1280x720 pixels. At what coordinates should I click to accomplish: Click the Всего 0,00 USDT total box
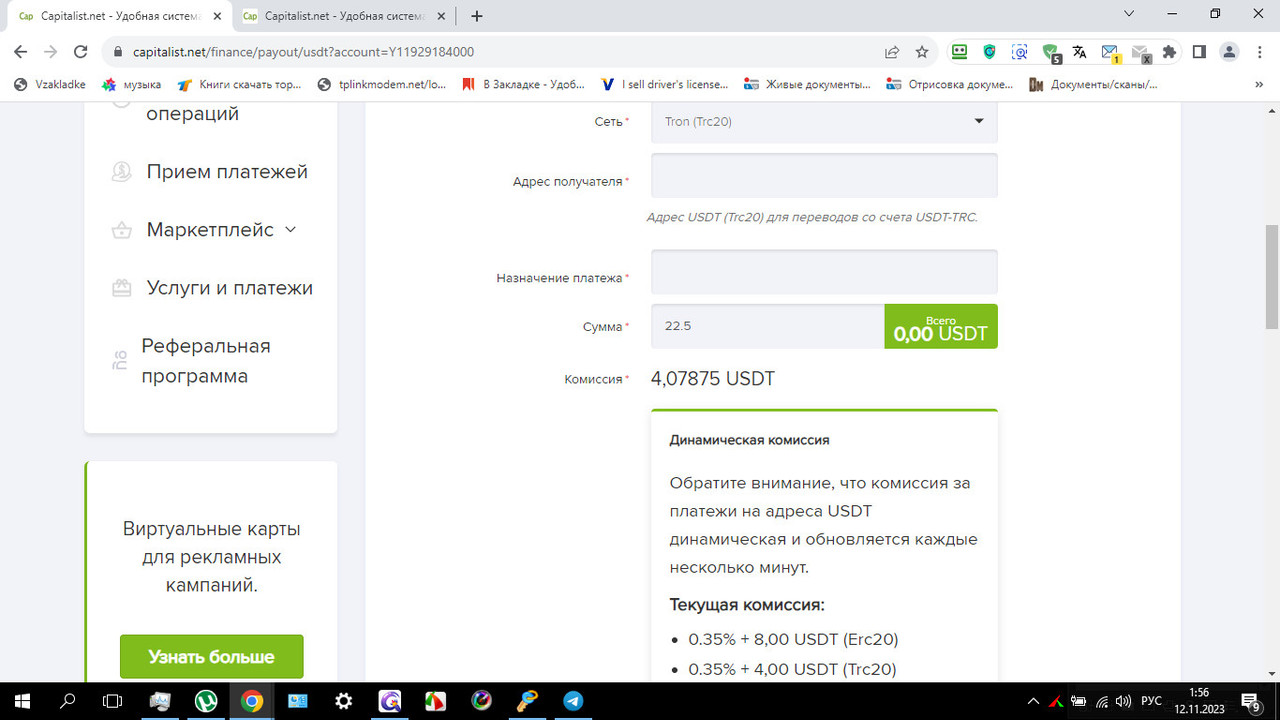pyautogui.click(x=941, y=326)
